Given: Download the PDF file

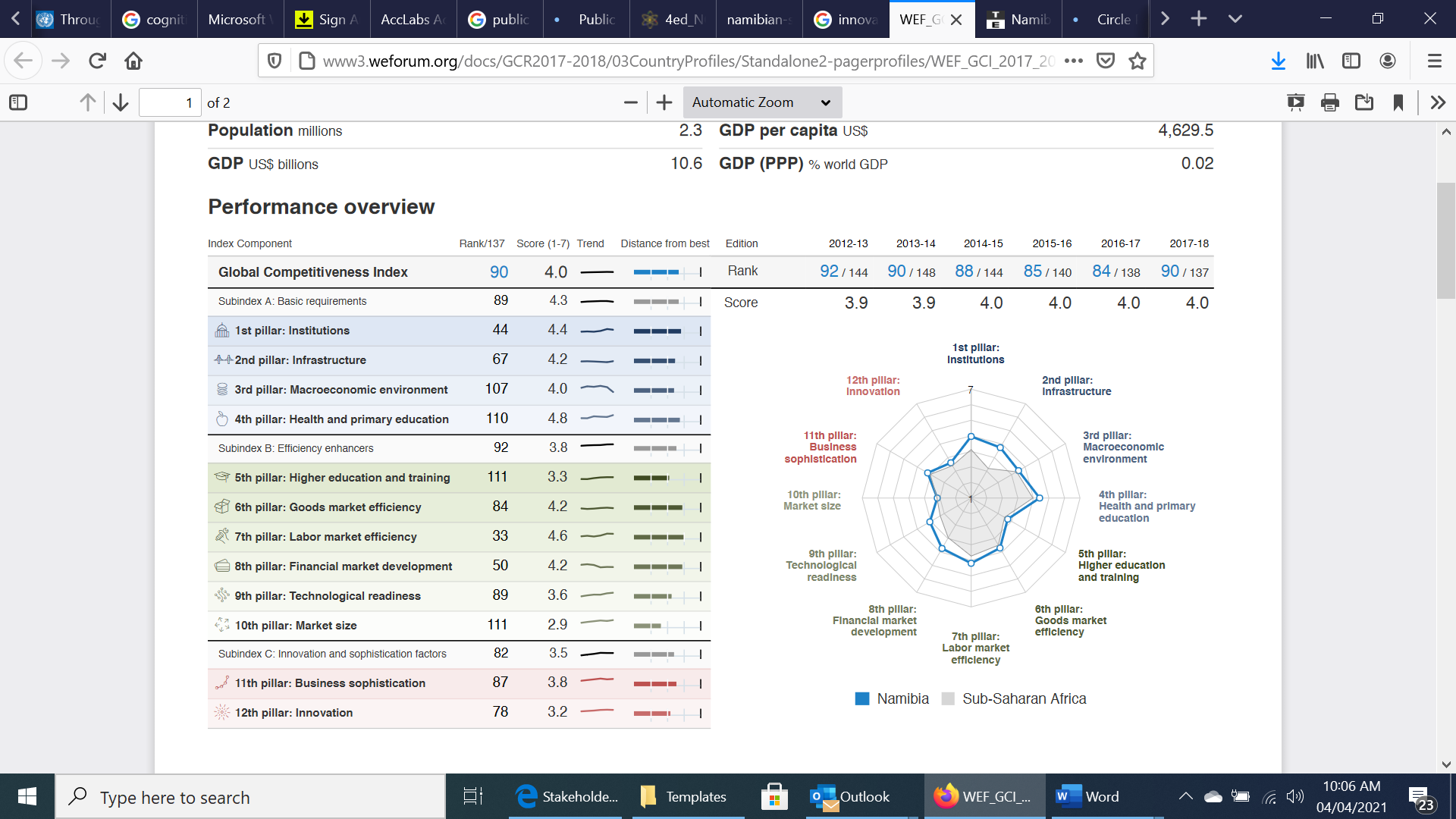Looking at the screenshot, I should (1363, 102).
